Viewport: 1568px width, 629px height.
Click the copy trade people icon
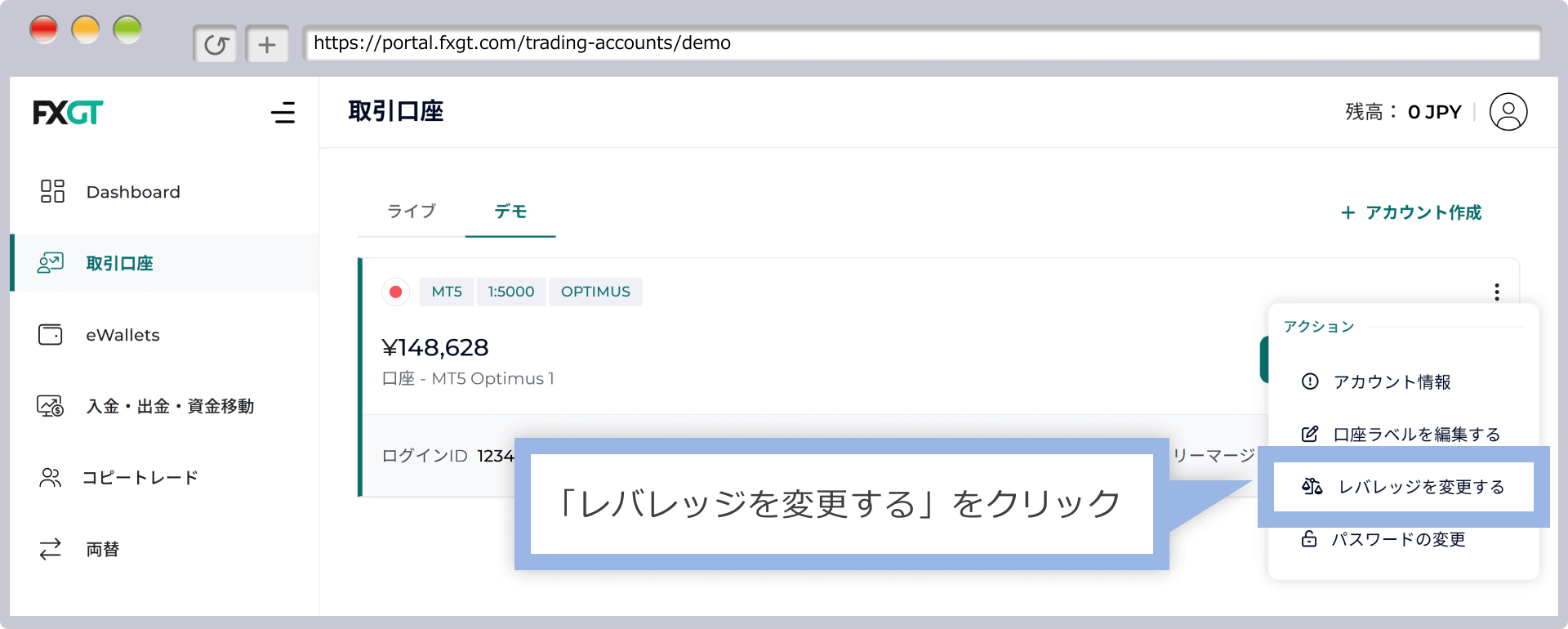(51, 478)
